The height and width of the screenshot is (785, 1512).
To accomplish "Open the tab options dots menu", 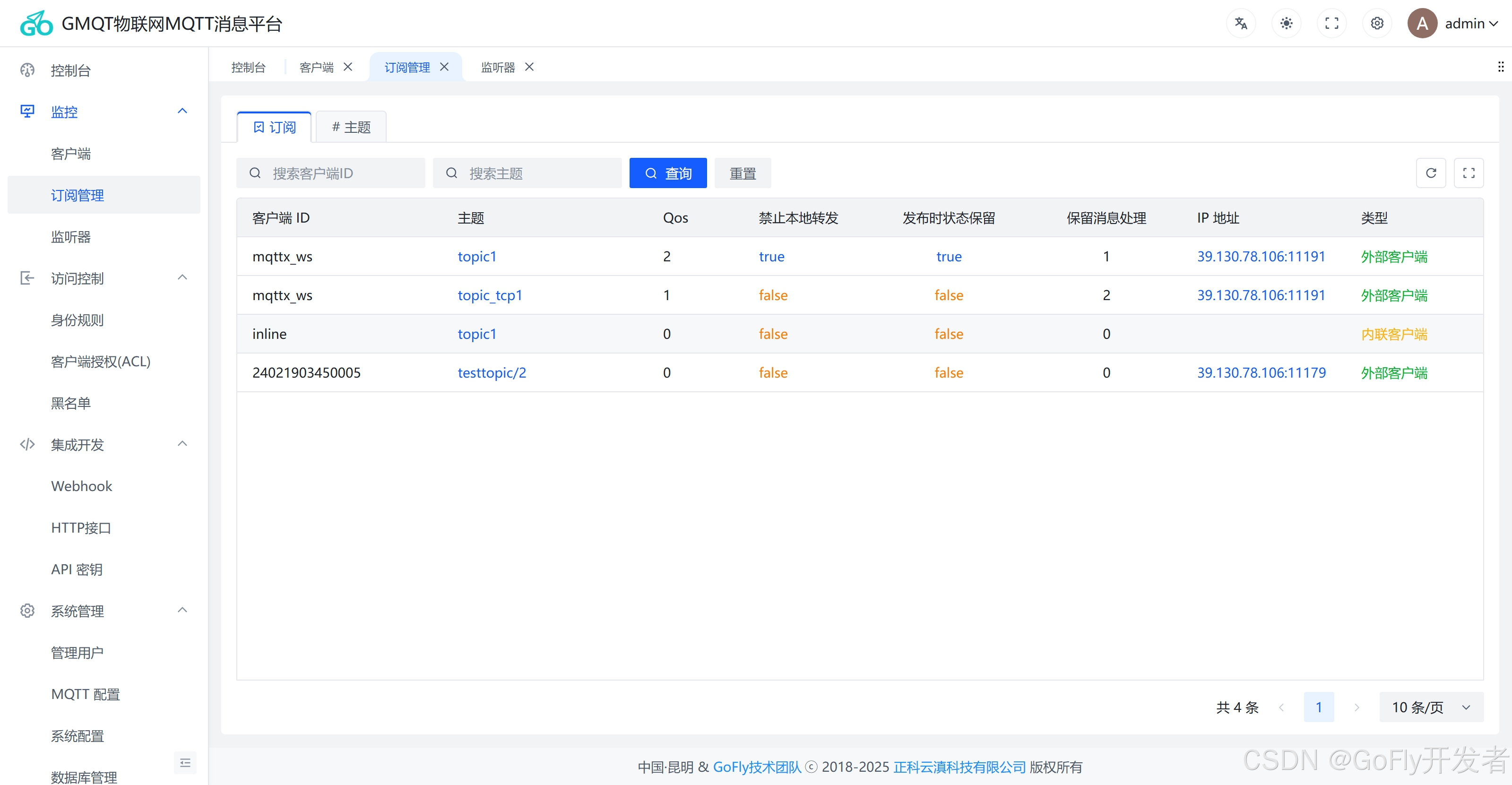I will (1500, 67).
